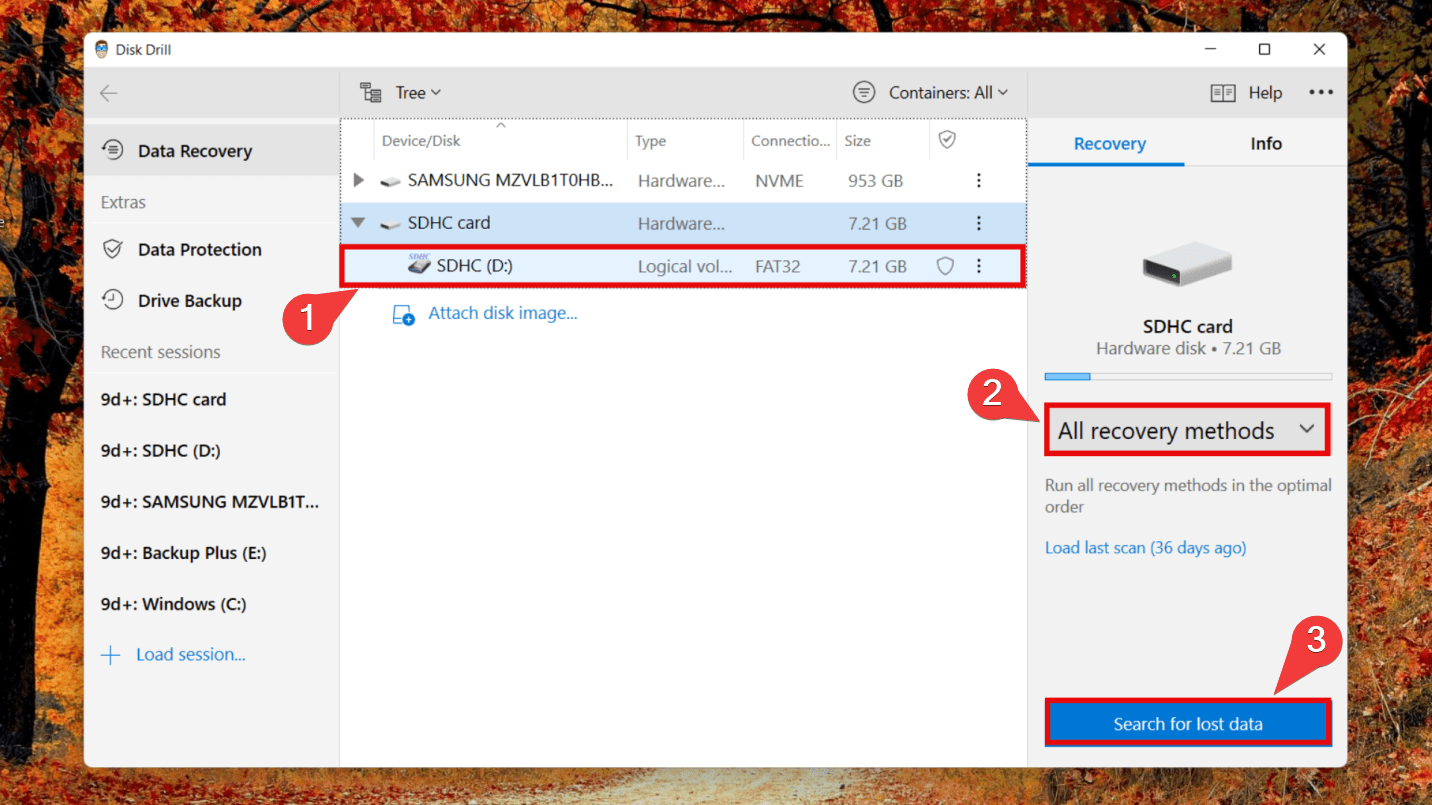Open Help
This screenshot has height=805, width=1432.
point(1246,93)
